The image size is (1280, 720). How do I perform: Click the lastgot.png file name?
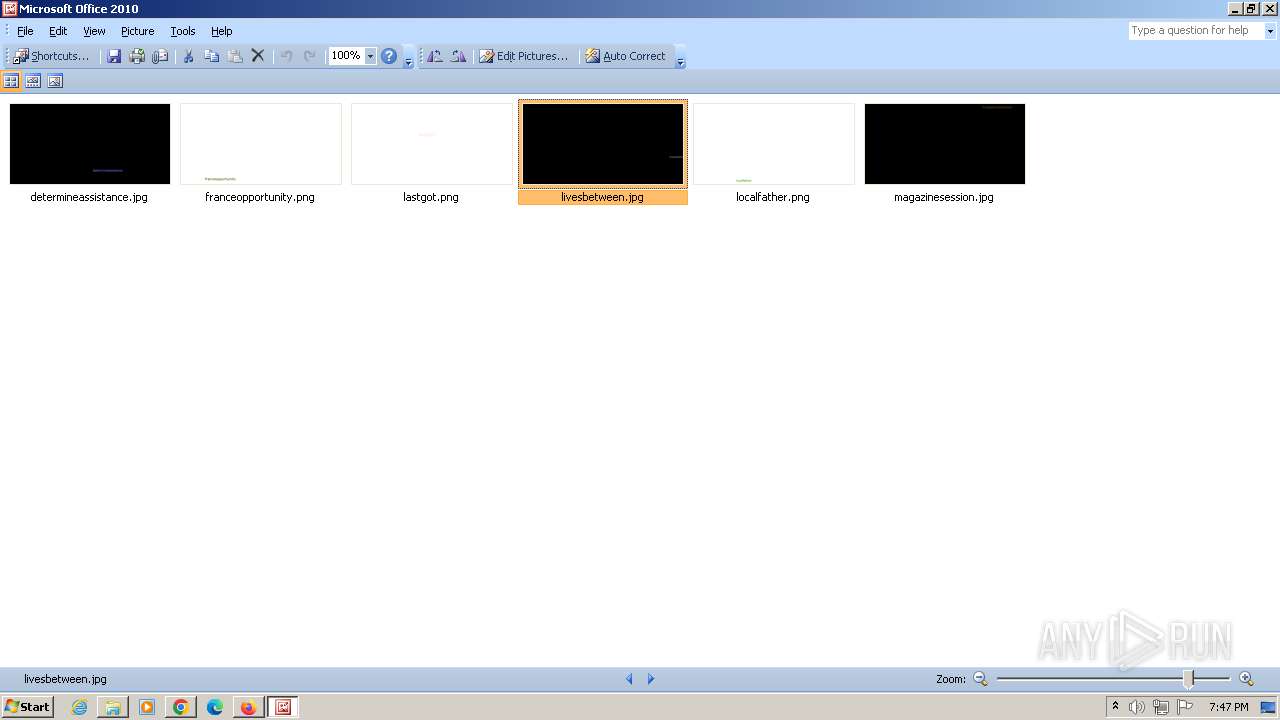(431, 197)
